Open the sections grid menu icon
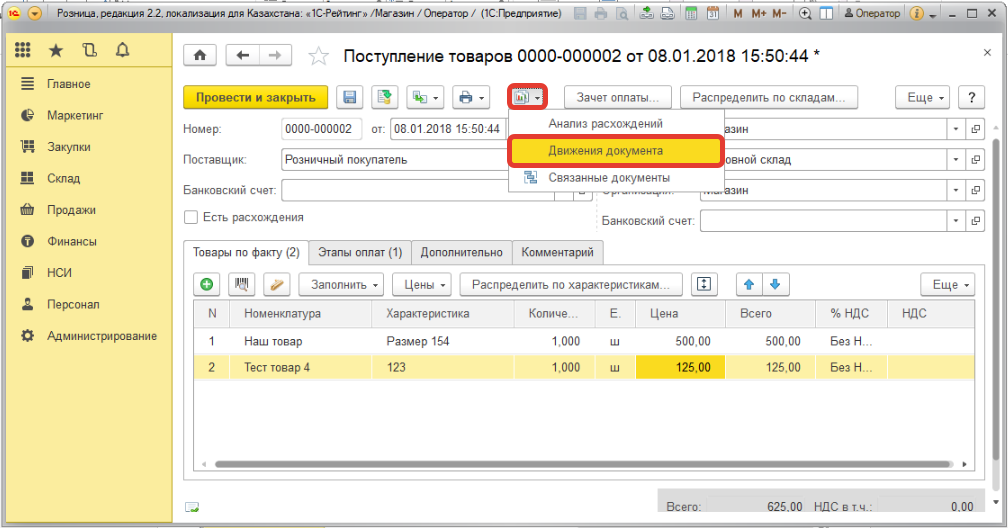This screenshot has width=1008, height=528. (23, 50)
